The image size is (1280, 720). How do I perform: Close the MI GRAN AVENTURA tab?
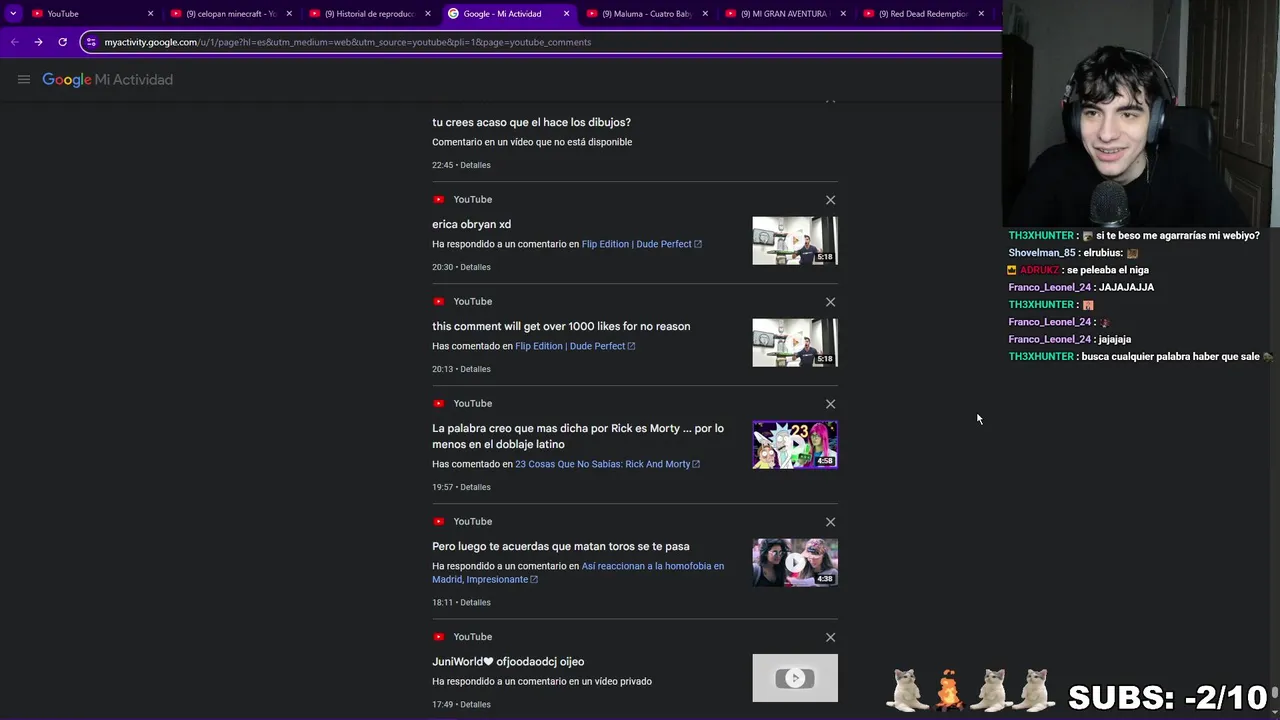[x=843, y=14]
